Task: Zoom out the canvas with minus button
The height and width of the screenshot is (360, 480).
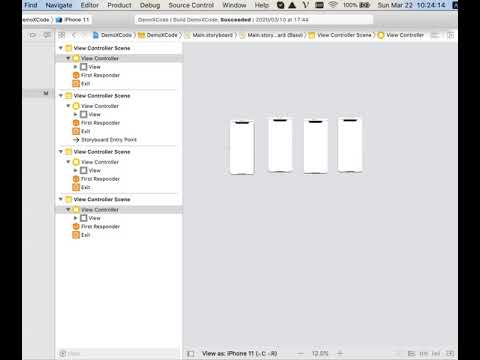Action: coord(301,354)
